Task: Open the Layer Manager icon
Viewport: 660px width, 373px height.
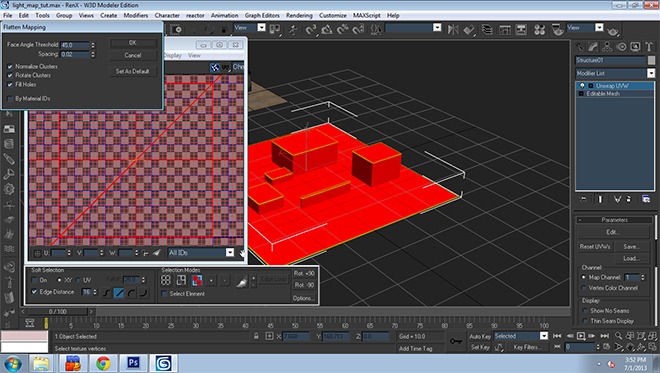Action: pos(487,29)
